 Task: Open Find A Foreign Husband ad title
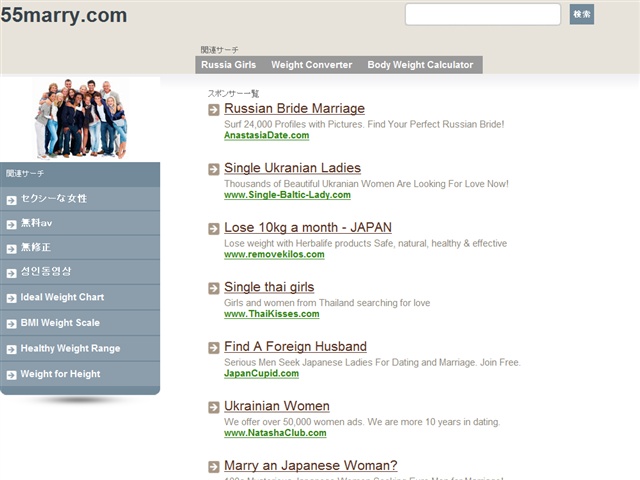coord(295,347)
